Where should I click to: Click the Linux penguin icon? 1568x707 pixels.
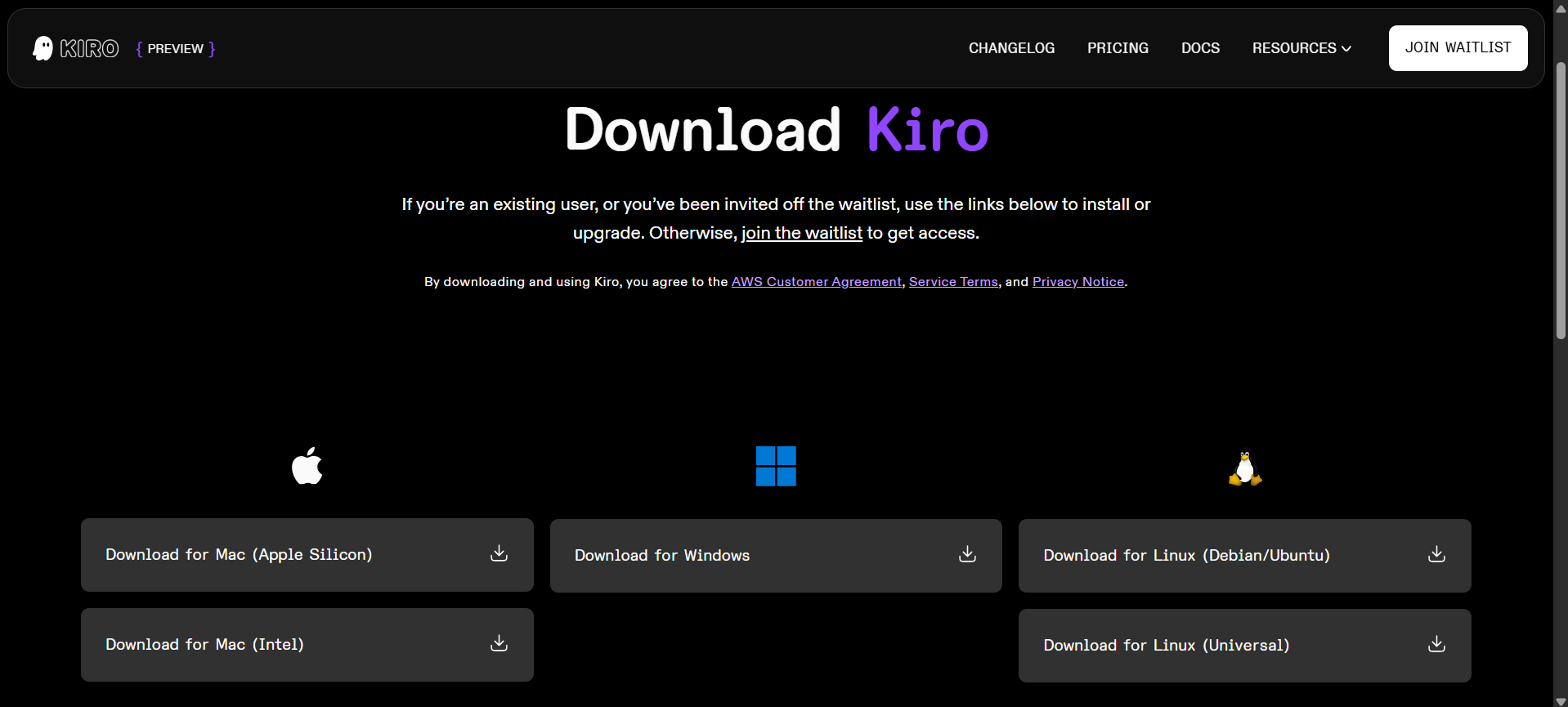[1244, 469]
